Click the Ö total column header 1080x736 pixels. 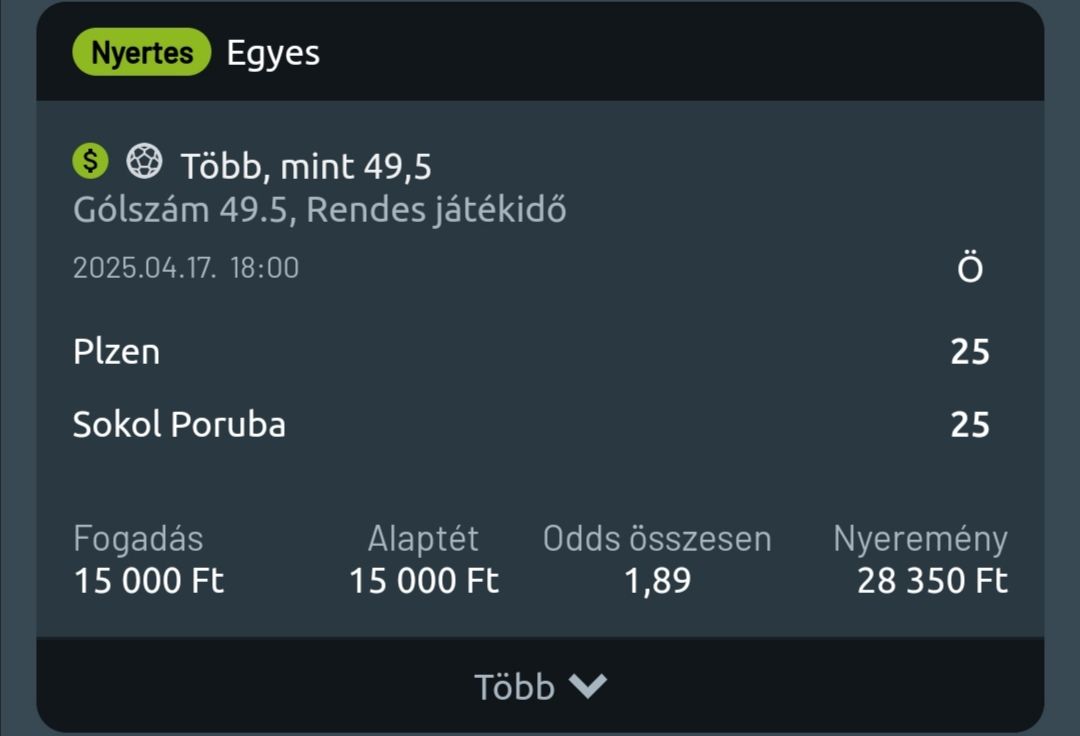(970, 270)
